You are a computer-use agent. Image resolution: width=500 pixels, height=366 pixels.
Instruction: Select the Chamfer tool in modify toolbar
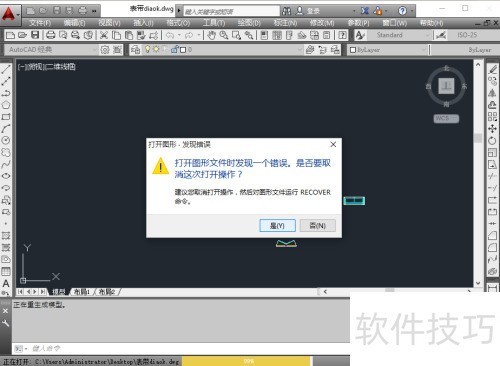[x=492, y=236]
